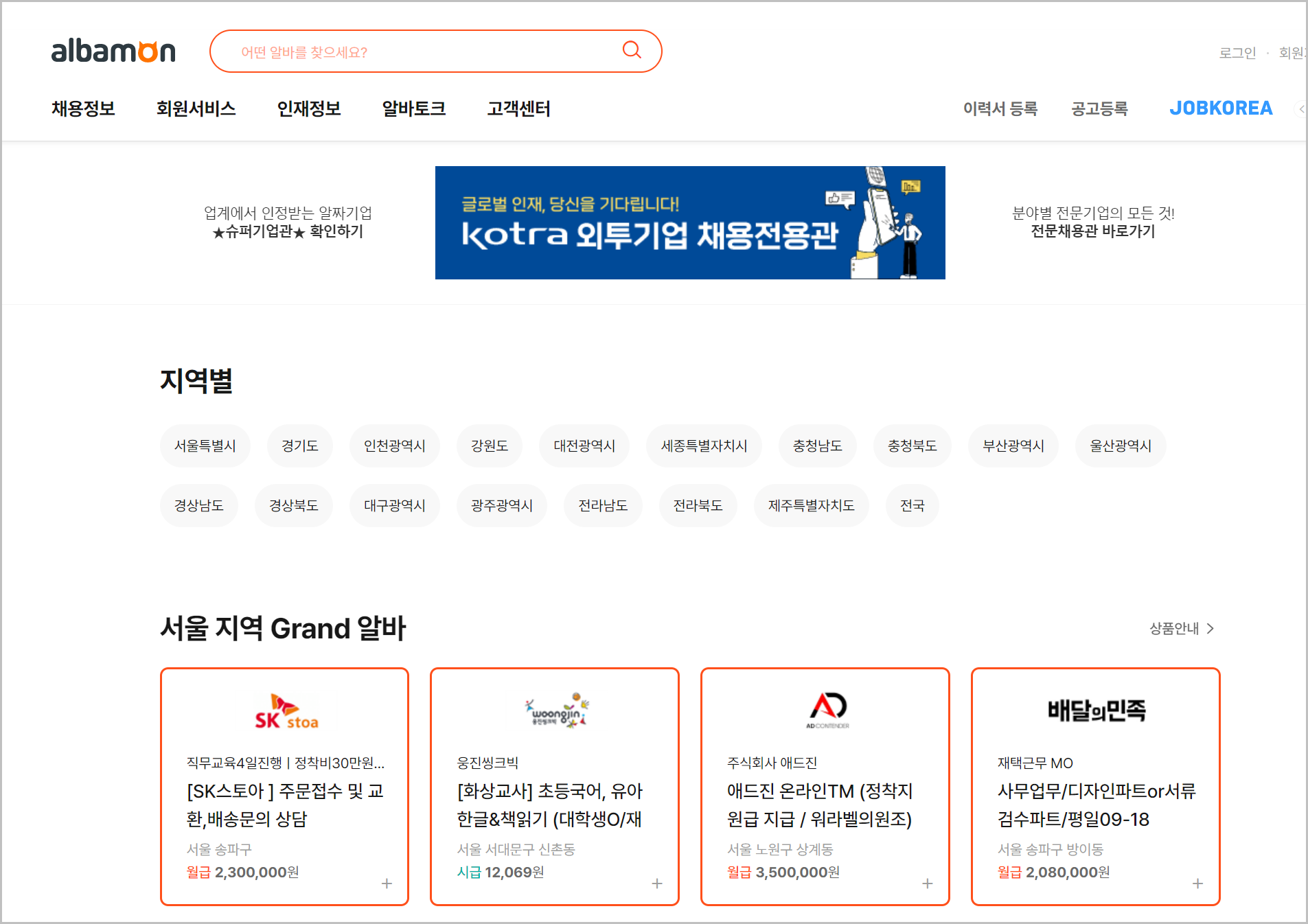Select region 강원도
Viewport: 1308px width, 924px height.
pyautogui.click(x=490, y=446)
